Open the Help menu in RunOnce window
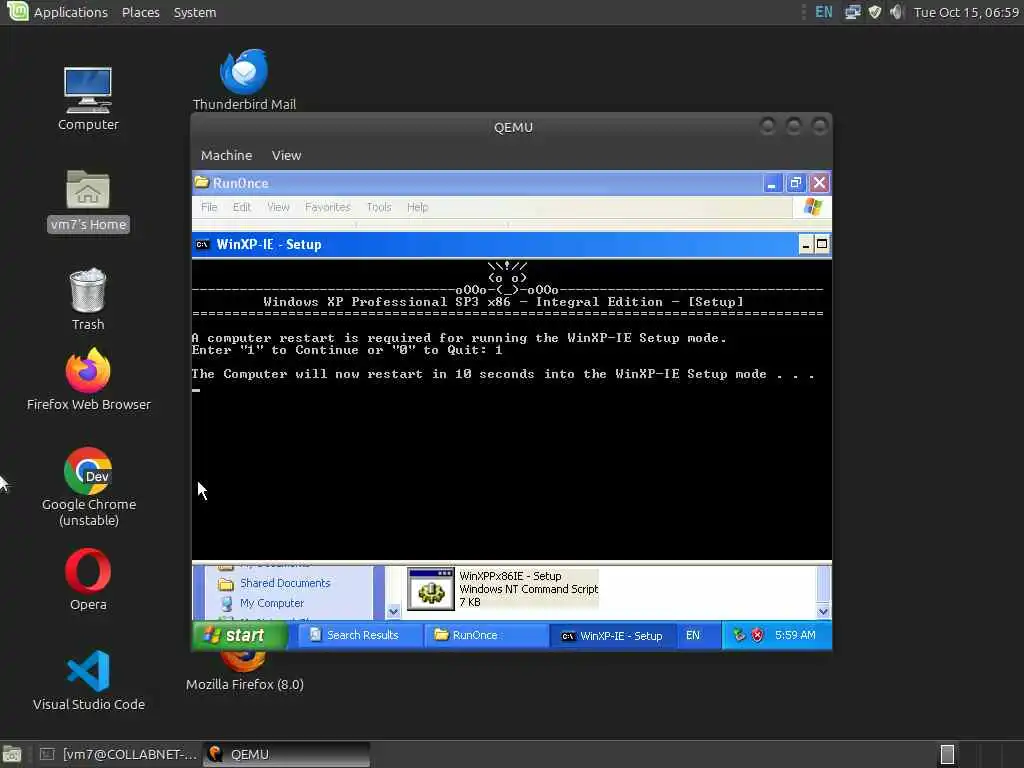 (x=417, y=207)
